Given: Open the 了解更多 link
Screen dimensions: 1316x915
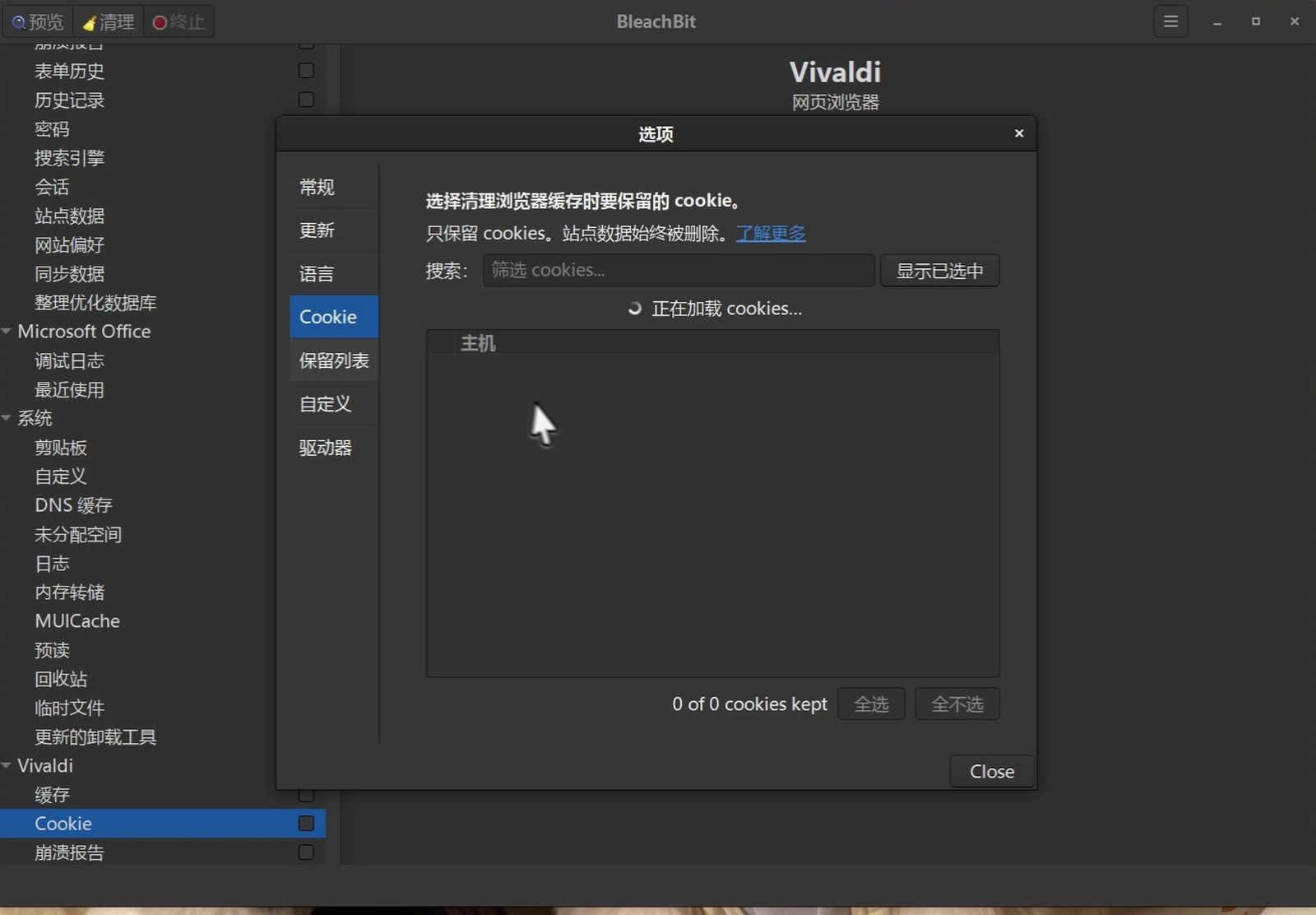Looking at the screenshot, I should [771, 233].
